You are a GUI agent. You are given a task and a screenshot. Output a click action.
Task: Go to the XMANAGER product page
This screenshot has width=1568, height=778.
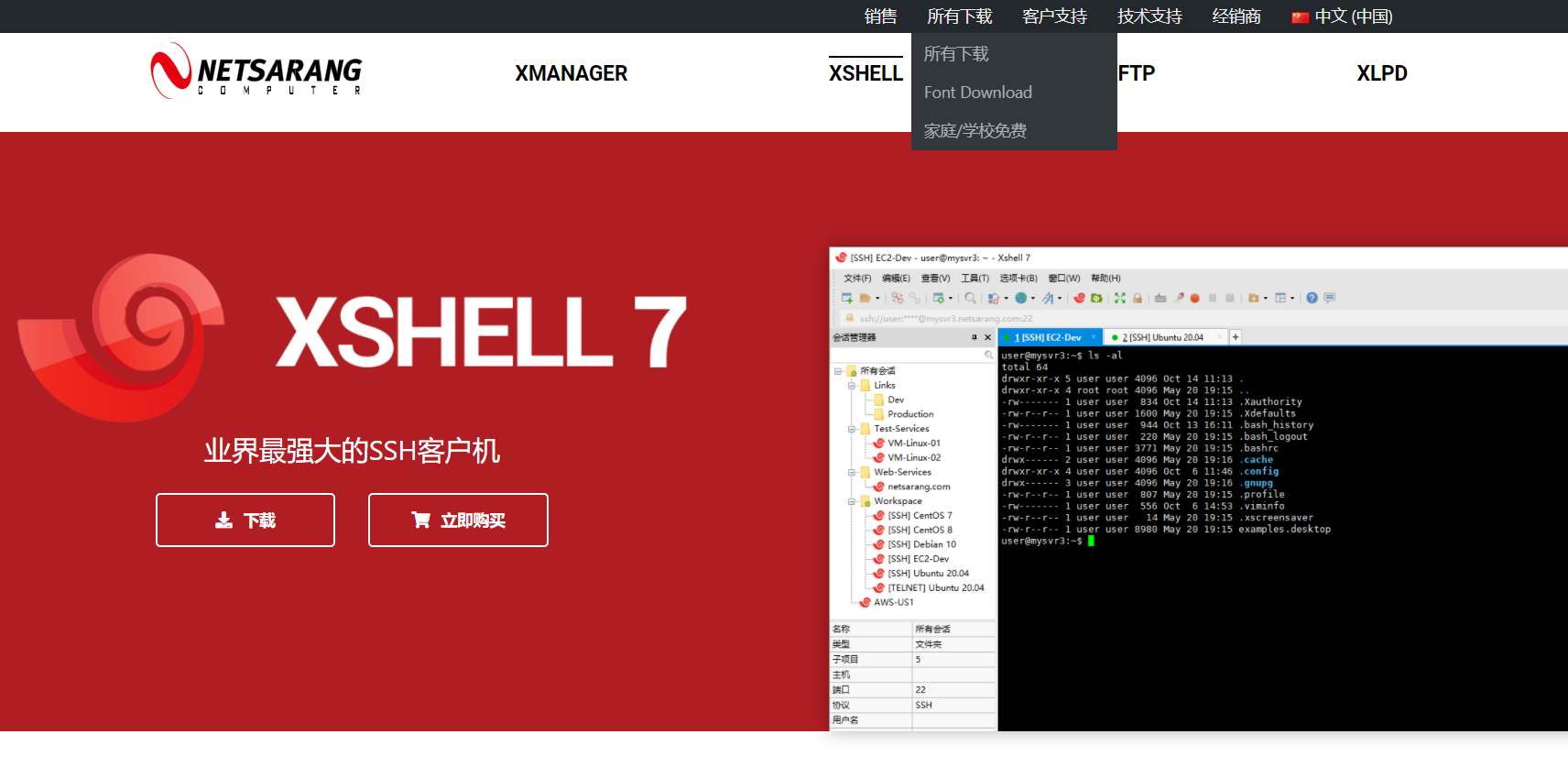571,73
